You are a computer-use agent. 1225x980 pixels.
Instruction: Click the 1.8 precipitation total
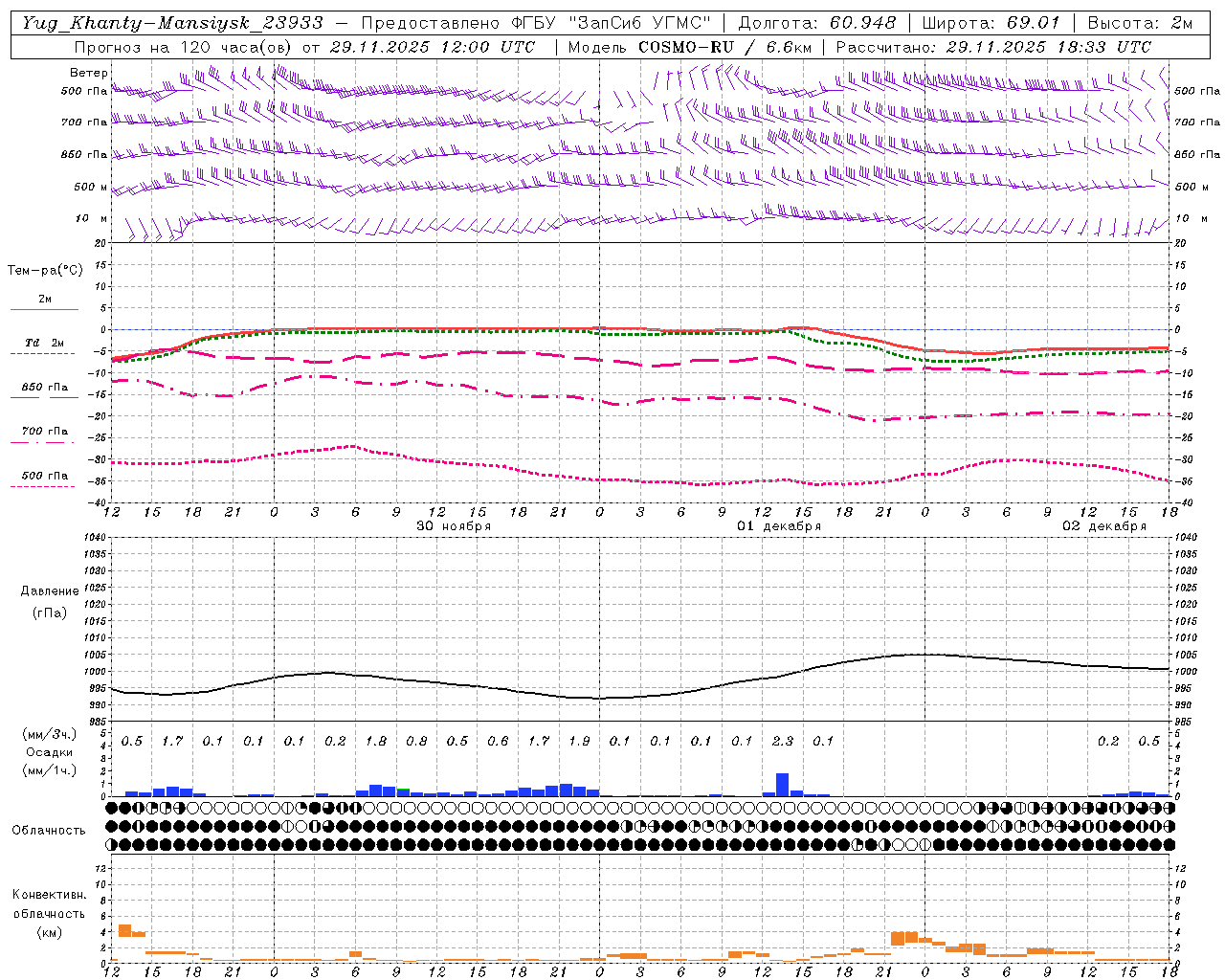coord(376,741)
